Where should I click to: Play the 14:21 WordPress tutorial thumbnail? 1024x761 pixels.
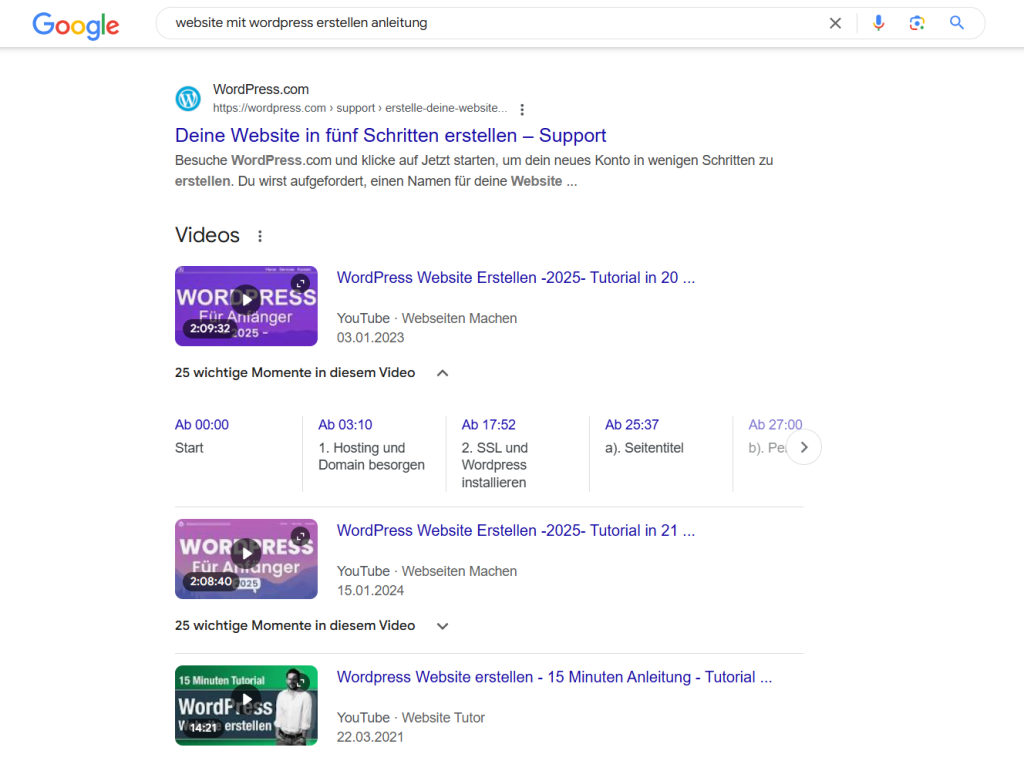tap(246, 700)
